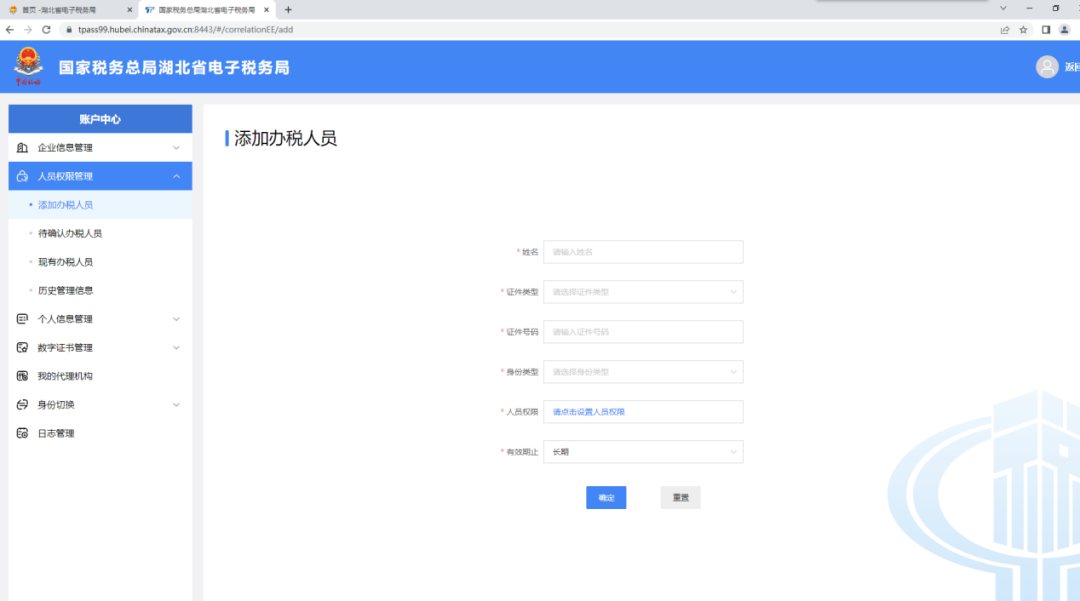Reload the page with browser refresh icon
The width and height of the screenshot is (1080, 601).
46,30
